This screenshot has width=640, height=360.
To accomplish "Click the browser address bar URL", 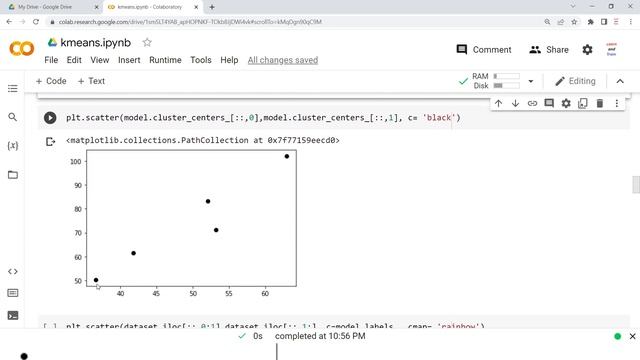I will point(190,22).
